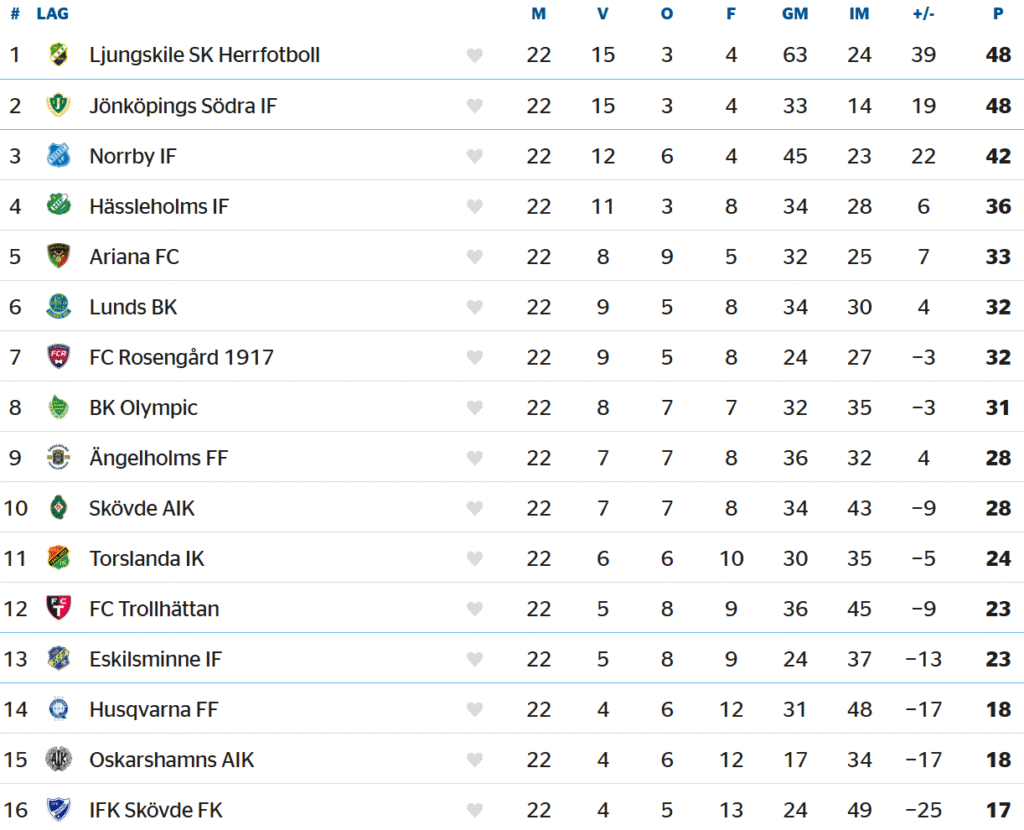
Task: Open the BK Olympic team link
Action: coord(143,407)
